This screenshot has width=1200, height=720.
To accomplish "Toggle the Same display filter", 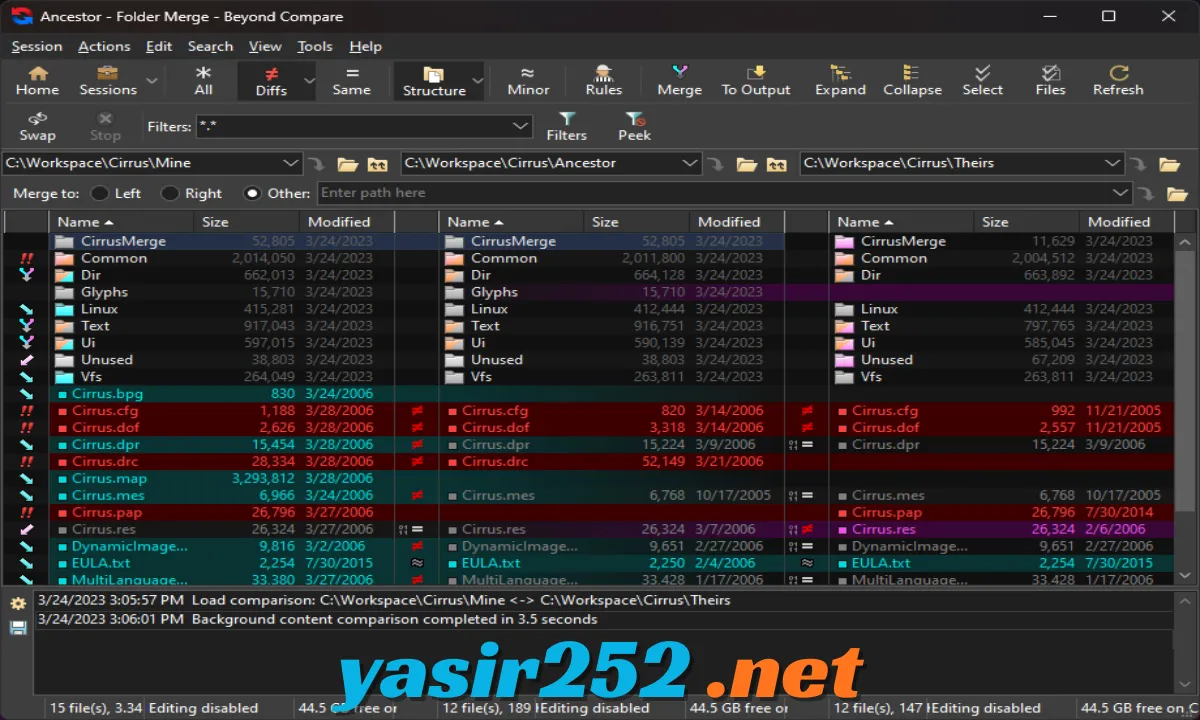I will 351,80.
